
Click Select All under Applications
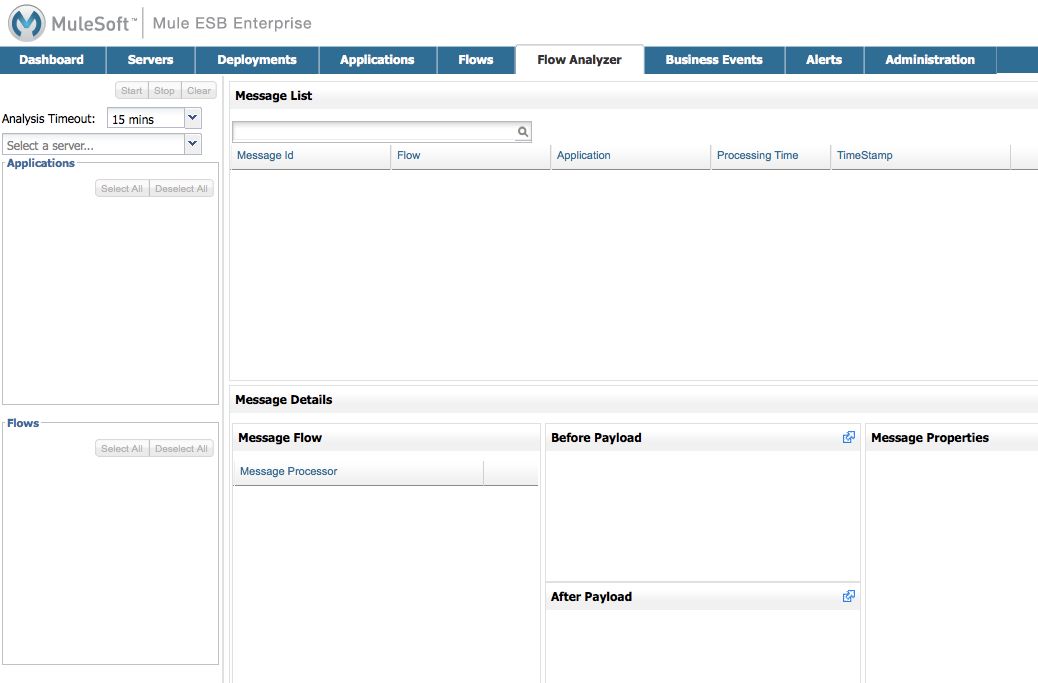[122, 189]
